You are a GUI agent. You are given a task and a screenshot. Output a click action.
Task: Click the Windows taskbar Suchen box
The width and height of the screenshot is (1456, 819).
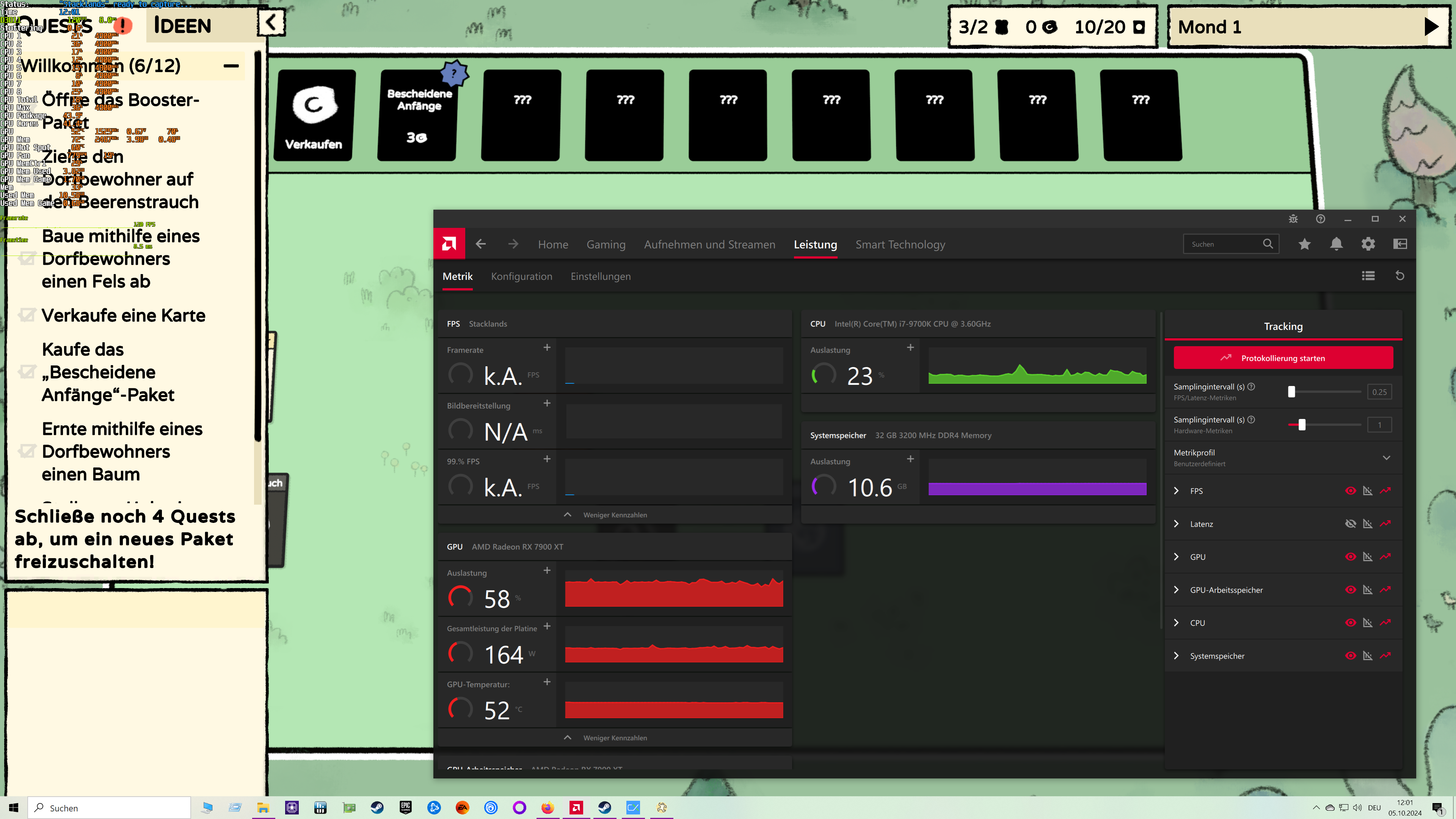(109, 808)
